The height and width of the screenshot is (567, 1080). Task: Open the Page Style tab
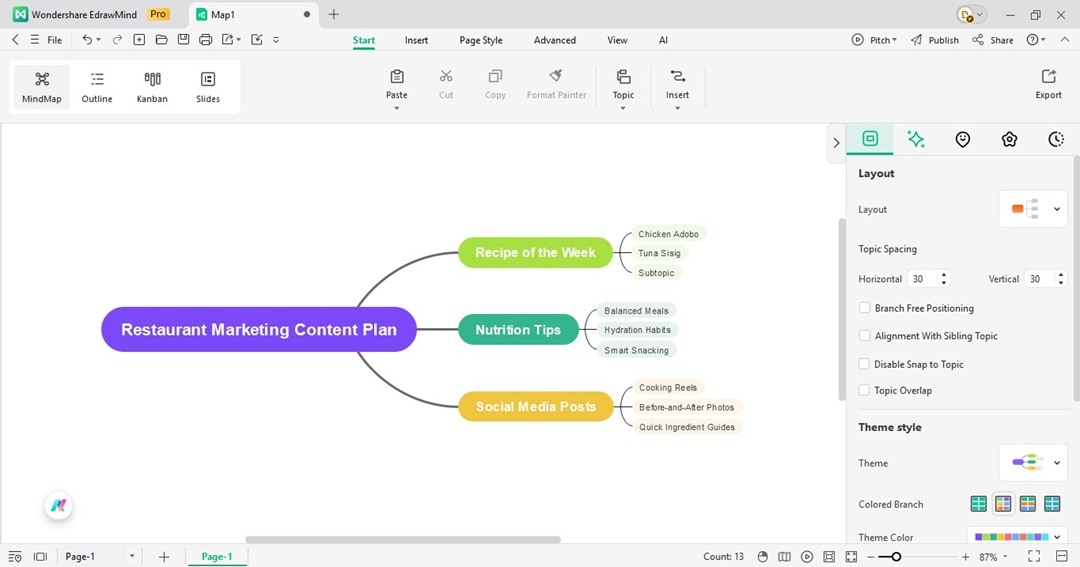[x=481, y=40]
